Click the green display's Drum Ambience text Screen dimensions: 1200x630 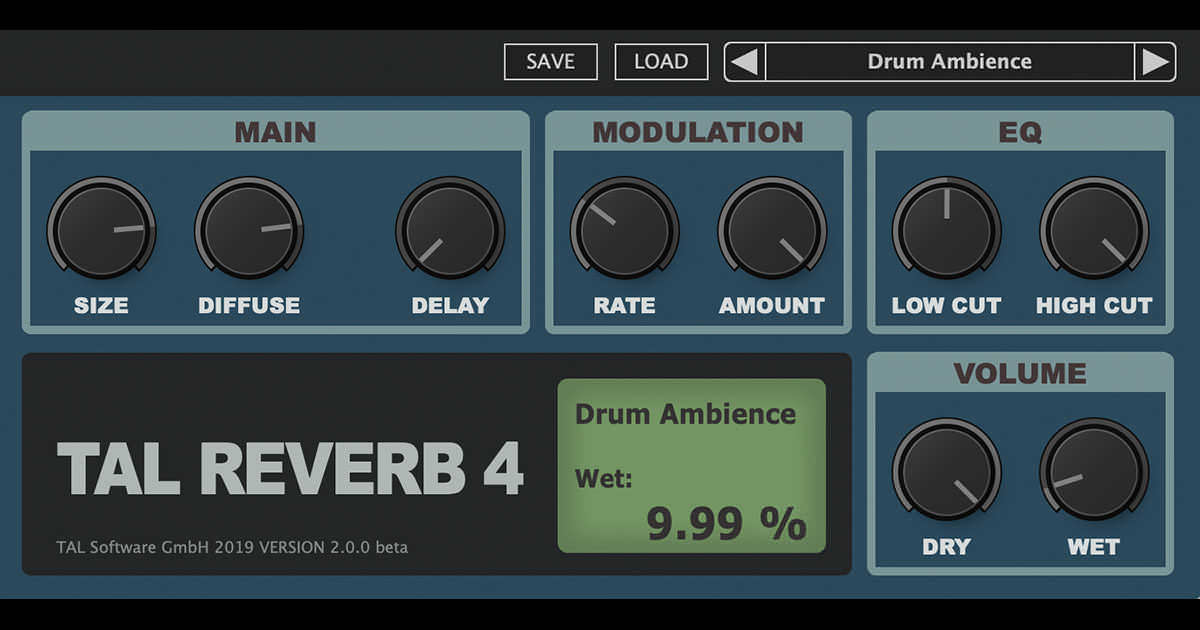click(685, 414)
